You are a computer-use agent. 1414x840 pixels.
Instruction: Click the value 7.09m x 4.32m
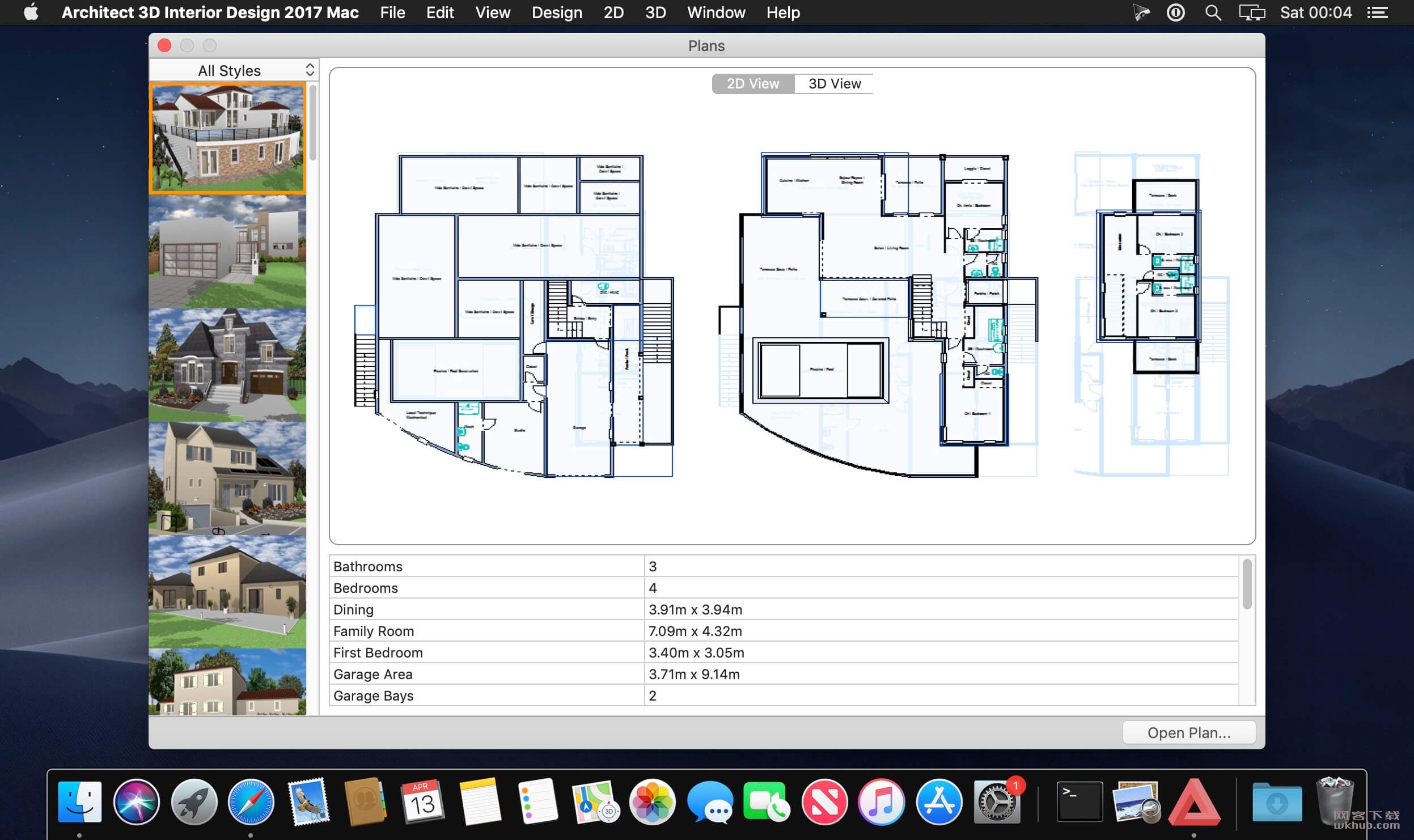click(x=695, y=631)
